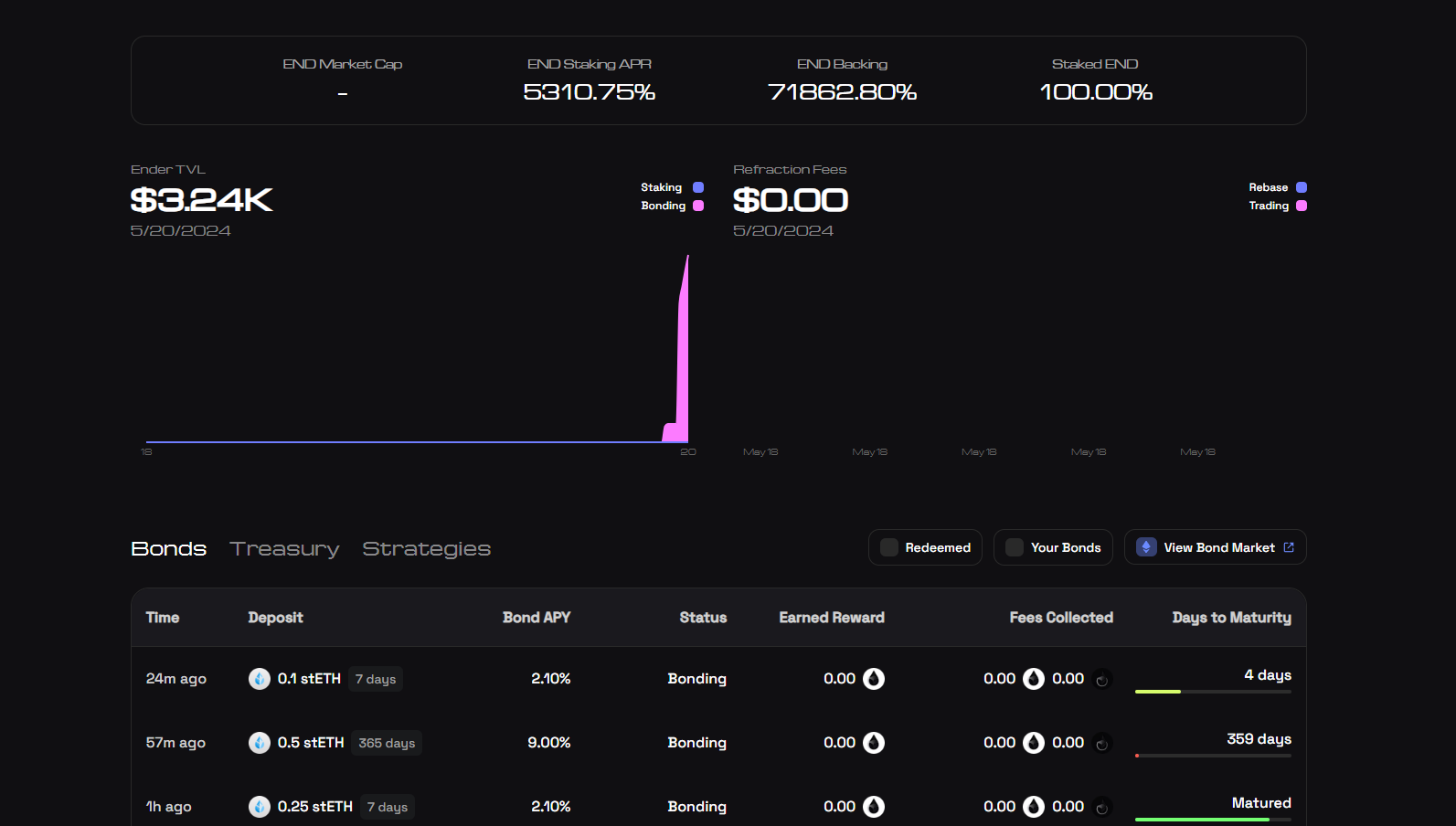Click Ethereum logo in View Bond Market button
1456x826 pixels.
coord(1146,547)
